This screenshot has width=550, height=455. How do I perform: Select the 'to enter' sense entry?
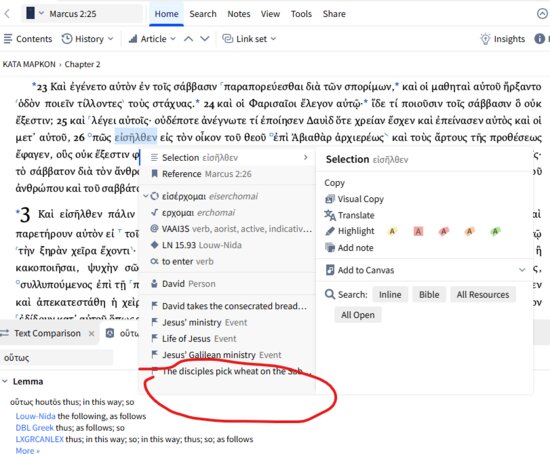tap(182, 261)
